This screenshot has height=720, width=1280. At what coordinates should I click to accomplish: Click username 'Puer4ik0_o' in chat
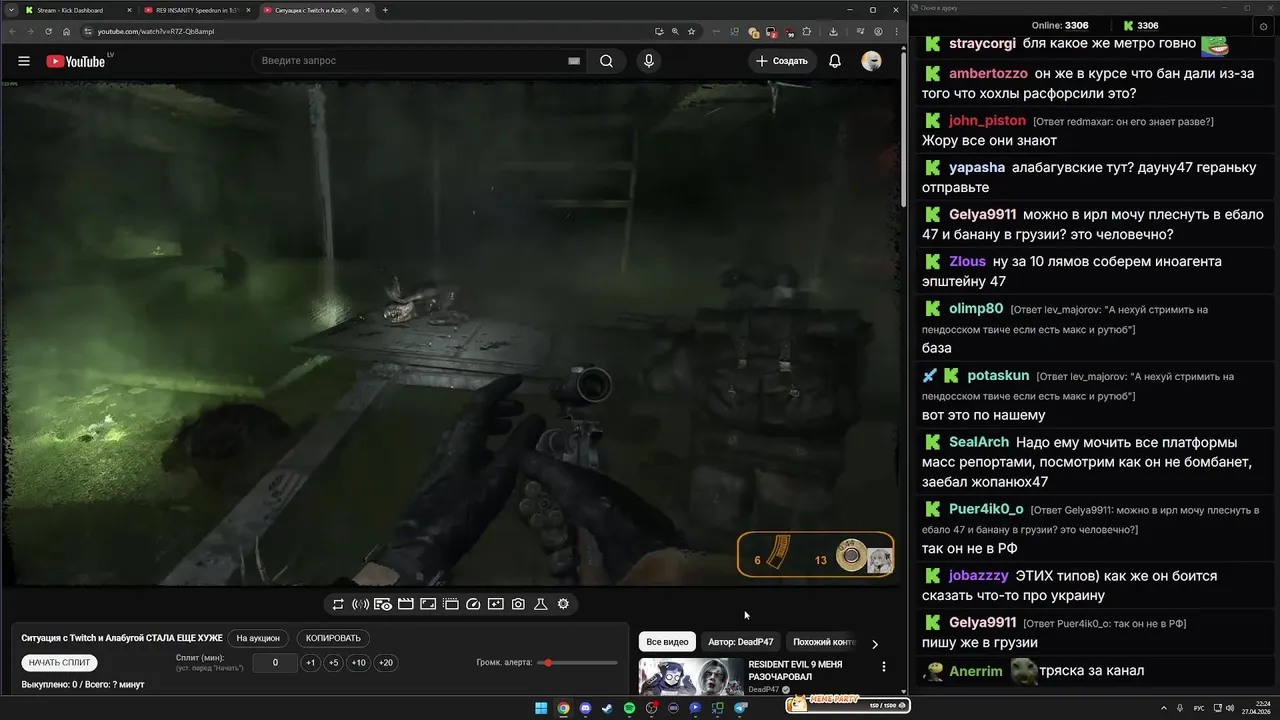tap(986, 509)
